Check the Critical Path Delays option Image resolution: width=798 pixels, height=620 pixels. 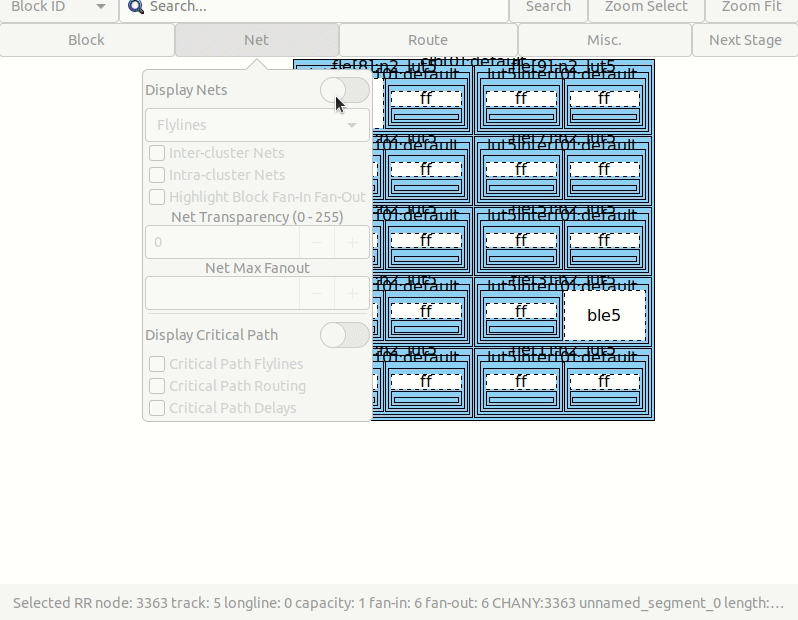[x=157, y=408]
